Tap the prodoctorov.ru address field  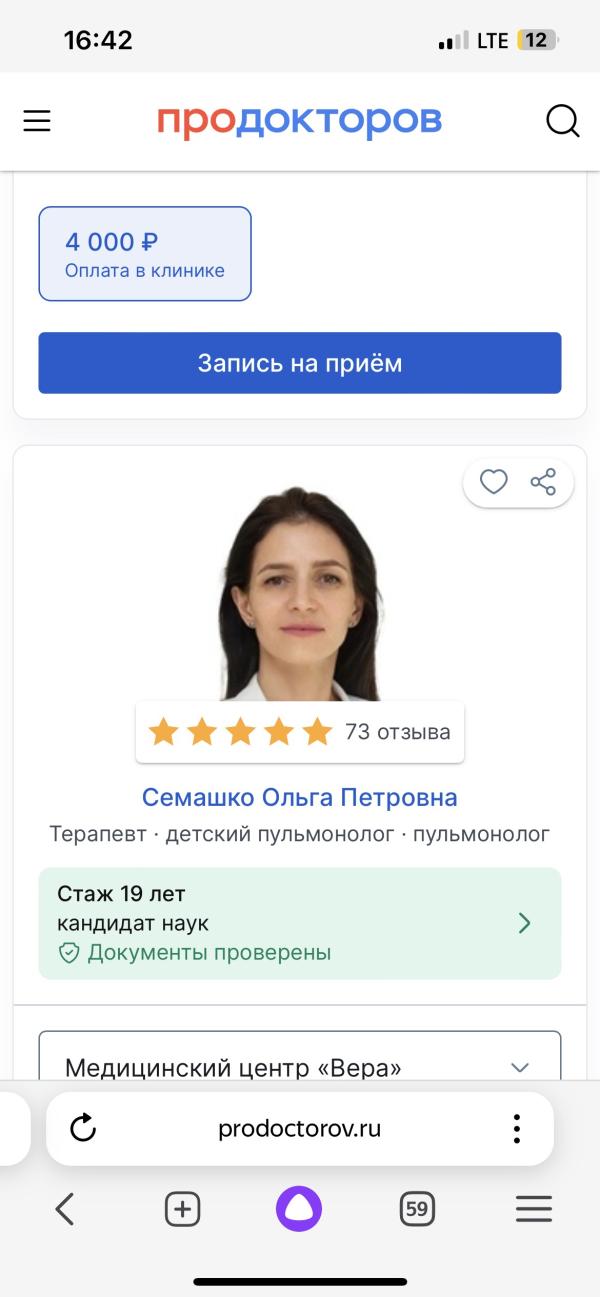coord(299,1129)
